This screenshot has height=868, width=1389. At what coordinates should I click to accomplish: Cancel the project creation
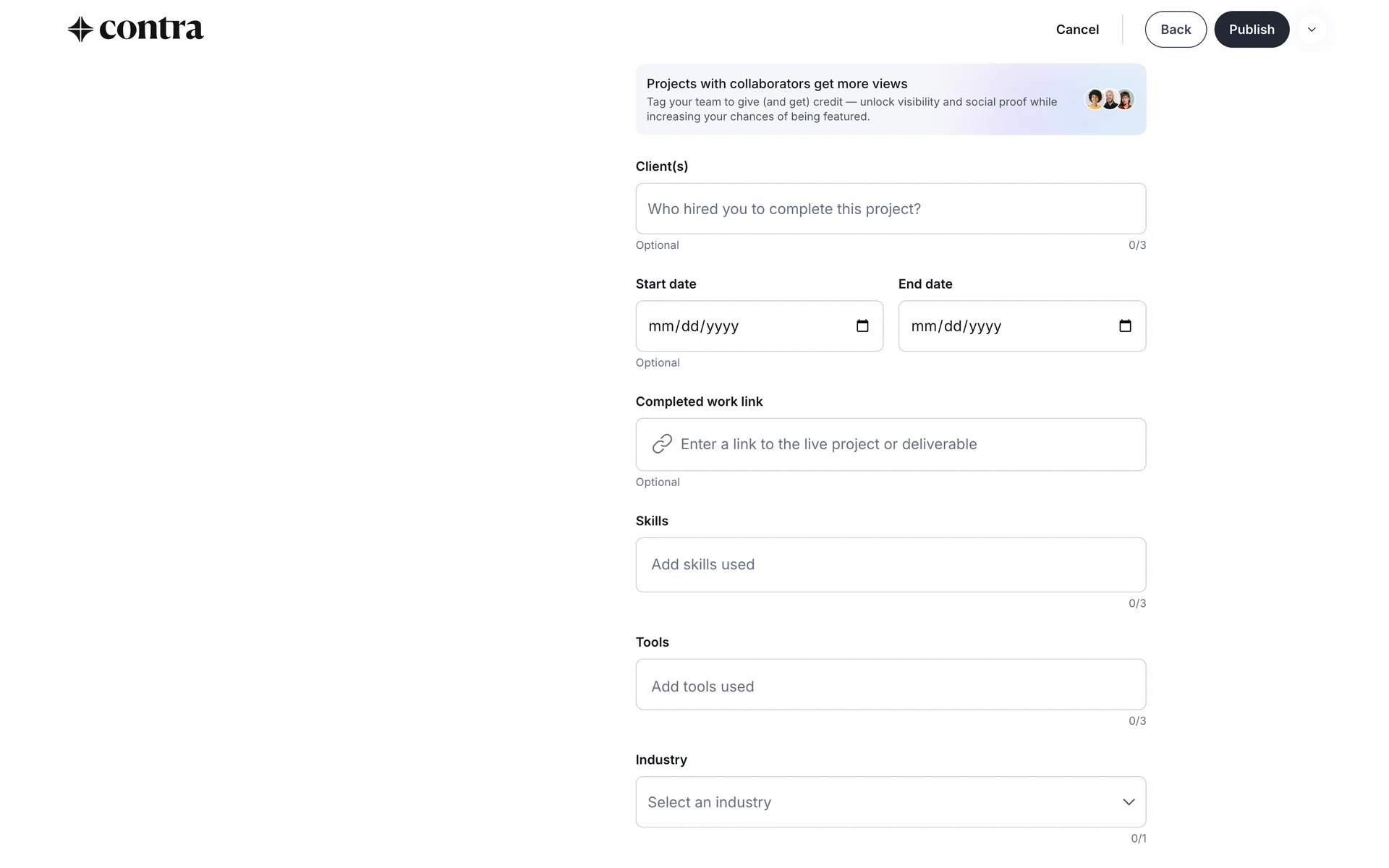tap(1077, 30)
